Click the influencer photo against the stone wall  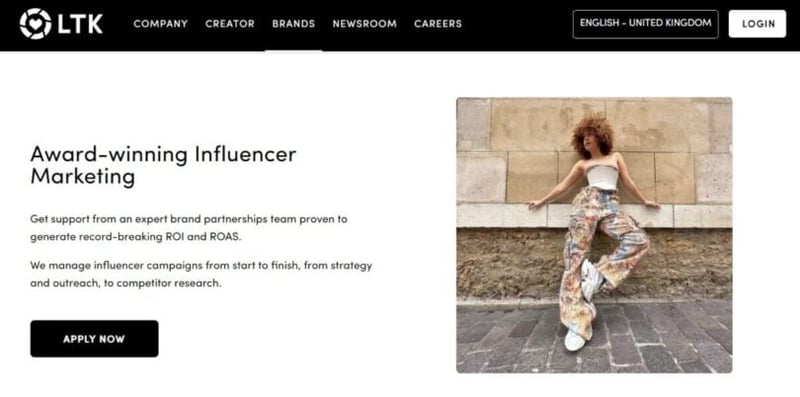click(x=594, y=235)
